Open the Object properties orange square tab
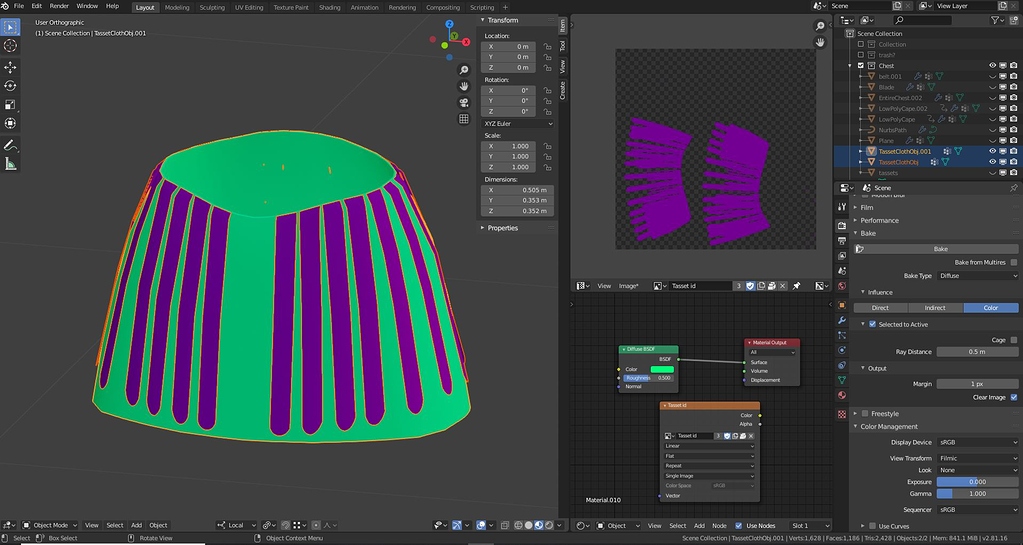Screen dimensions: 1023x545 tap(842, 305)
